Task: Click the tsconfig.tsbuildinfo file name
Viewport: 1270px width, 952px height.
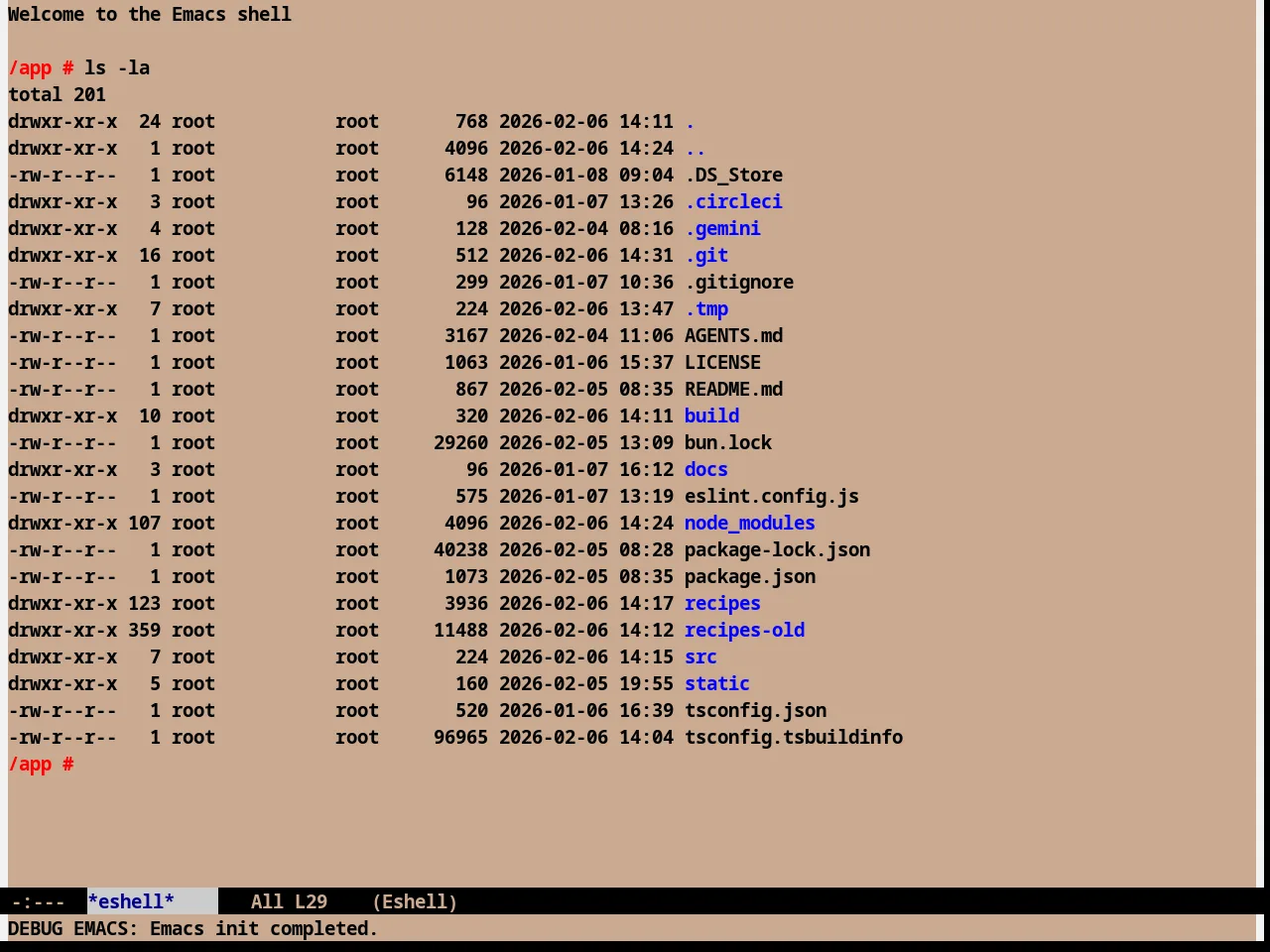Action: [x=794, y=738]
